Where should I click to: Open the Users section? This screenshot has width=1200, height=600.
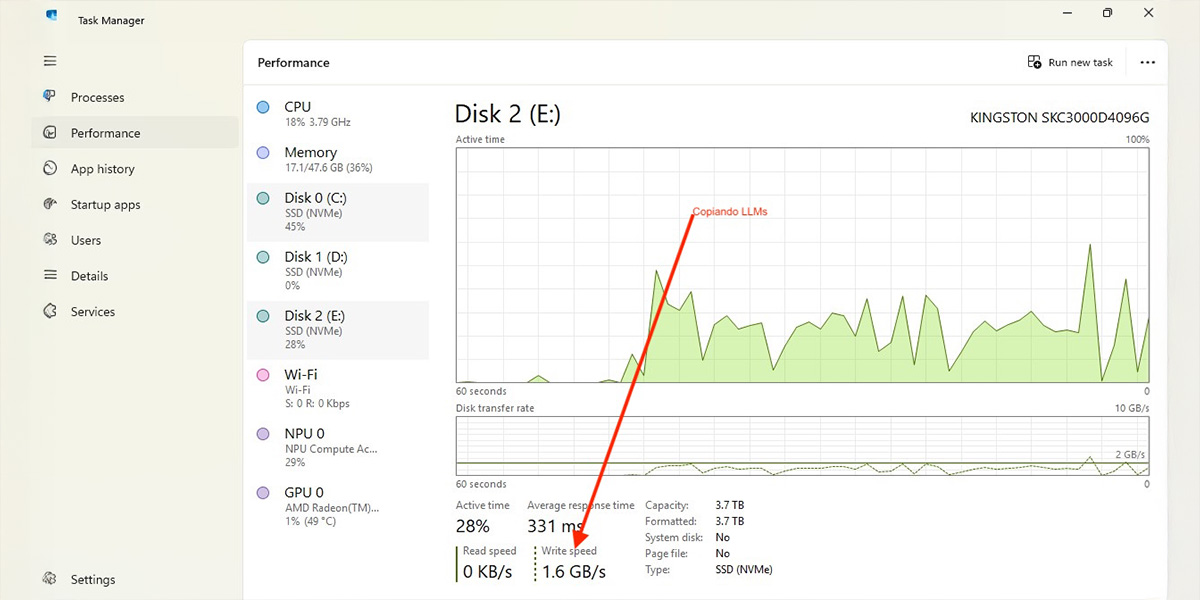pyautogui.click(x=89, y=240)
